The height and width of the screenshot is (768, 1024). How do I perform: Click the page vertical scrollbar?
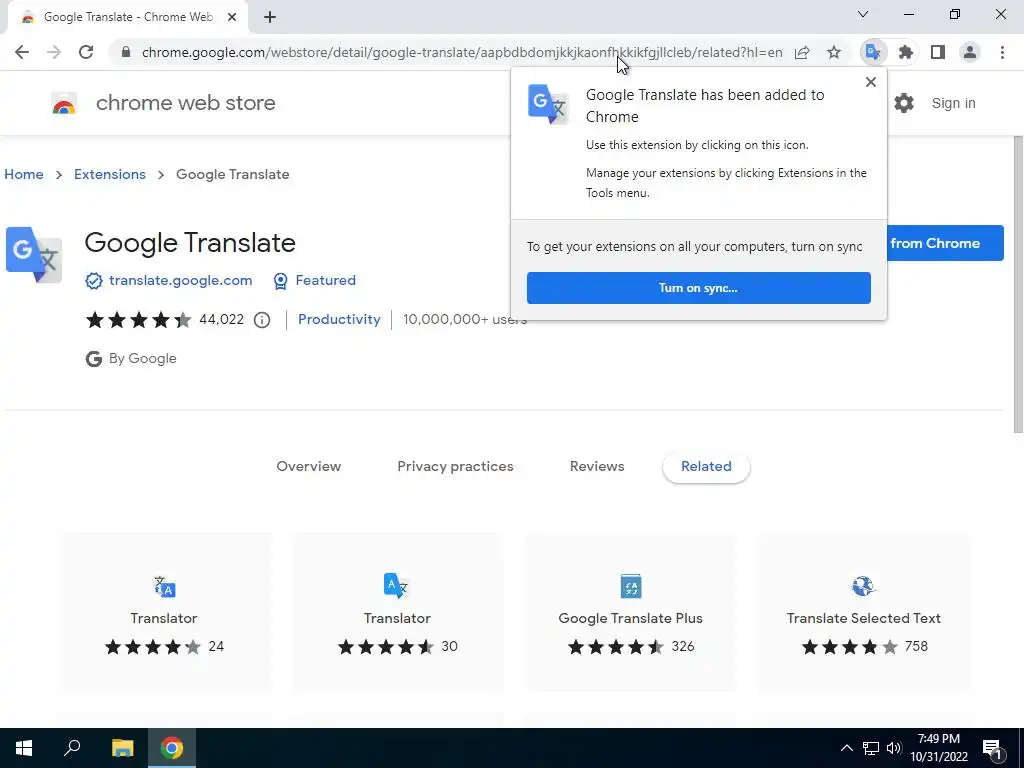click(1018, 285)
